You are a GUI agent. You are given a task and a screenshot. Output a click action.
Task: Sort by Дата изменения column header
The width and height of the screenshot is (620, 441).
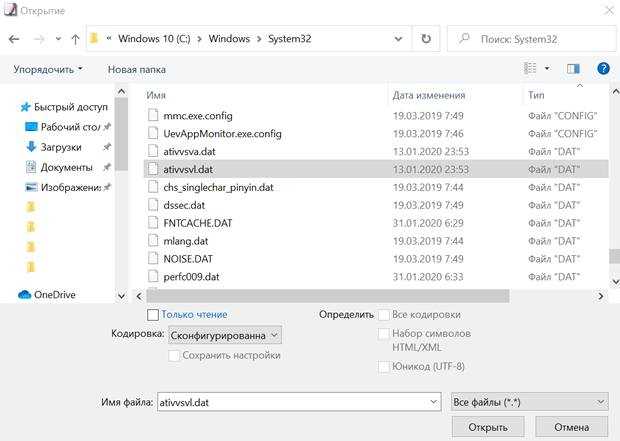429,95
